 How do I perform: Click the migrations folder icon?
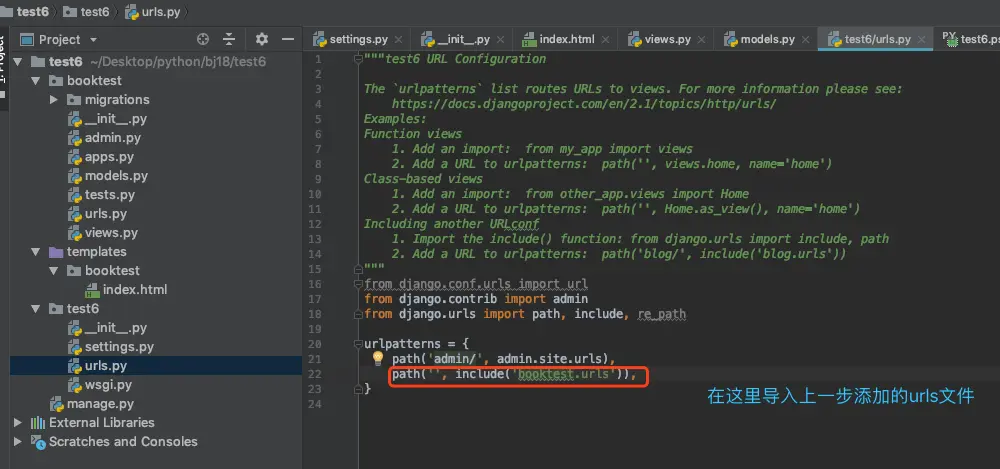[74, 100]
